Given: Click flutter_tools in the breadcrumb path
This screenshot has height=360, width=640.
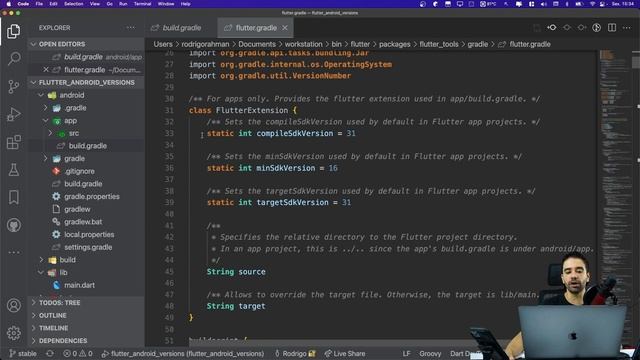Looking at the screenshot, I should point(439,44).
